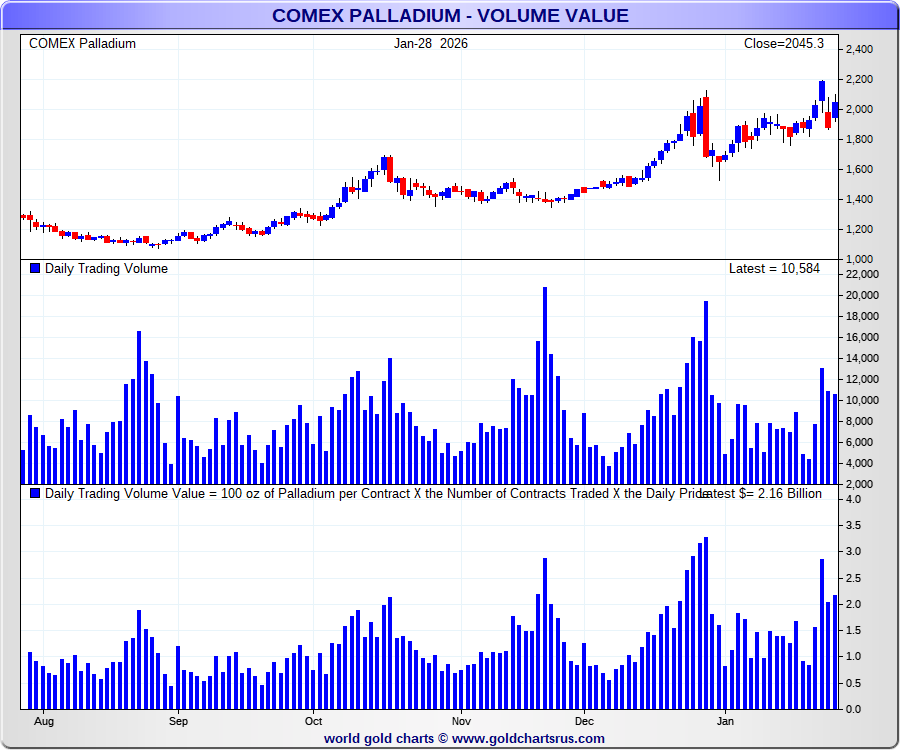Select the Close=2045.3 price readout
Viewport: 900px width, 750px height.
pos(783,43)
